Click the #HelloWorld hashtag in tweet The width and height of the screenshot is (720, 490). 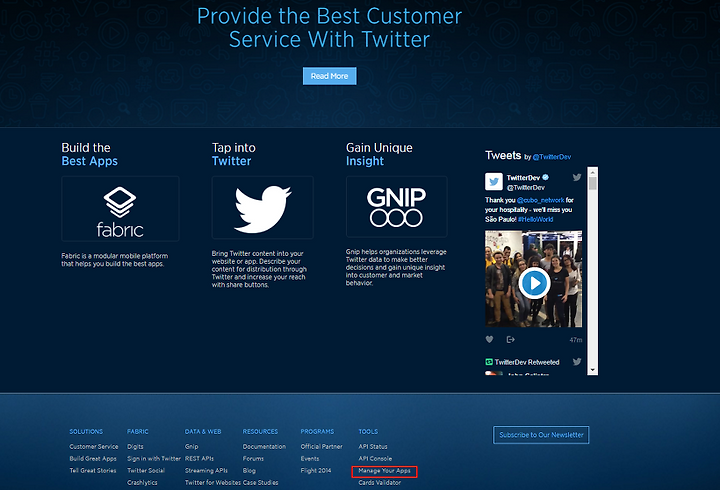(x=535, y=220)
